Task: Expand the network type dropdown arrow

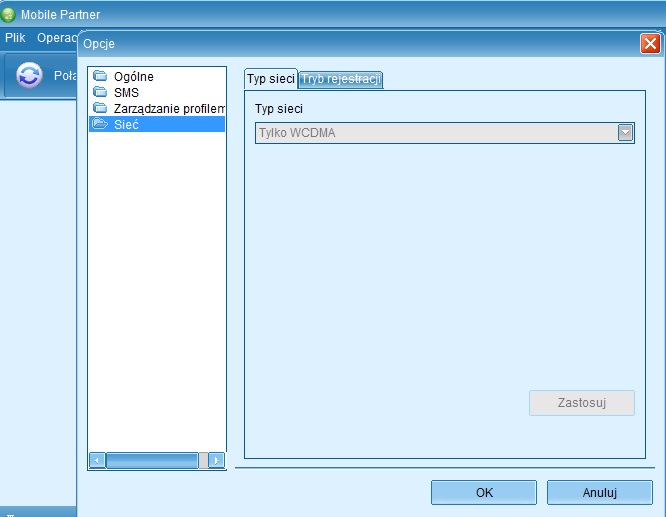Action: 625,133
